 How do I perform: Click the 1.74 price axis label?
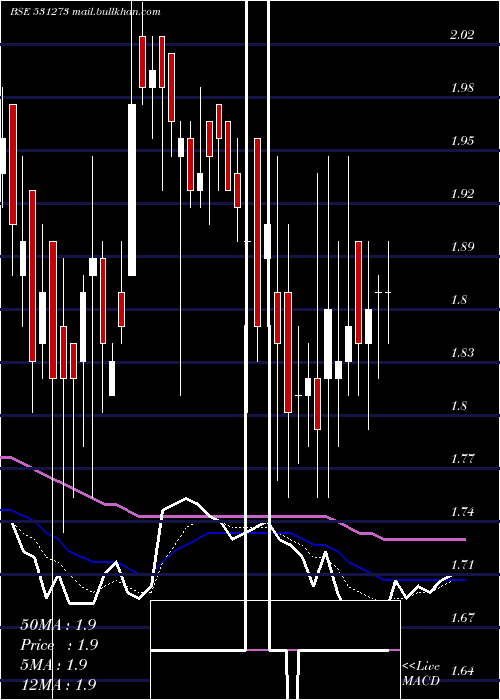pyautogui.click(x=462, y=512)
